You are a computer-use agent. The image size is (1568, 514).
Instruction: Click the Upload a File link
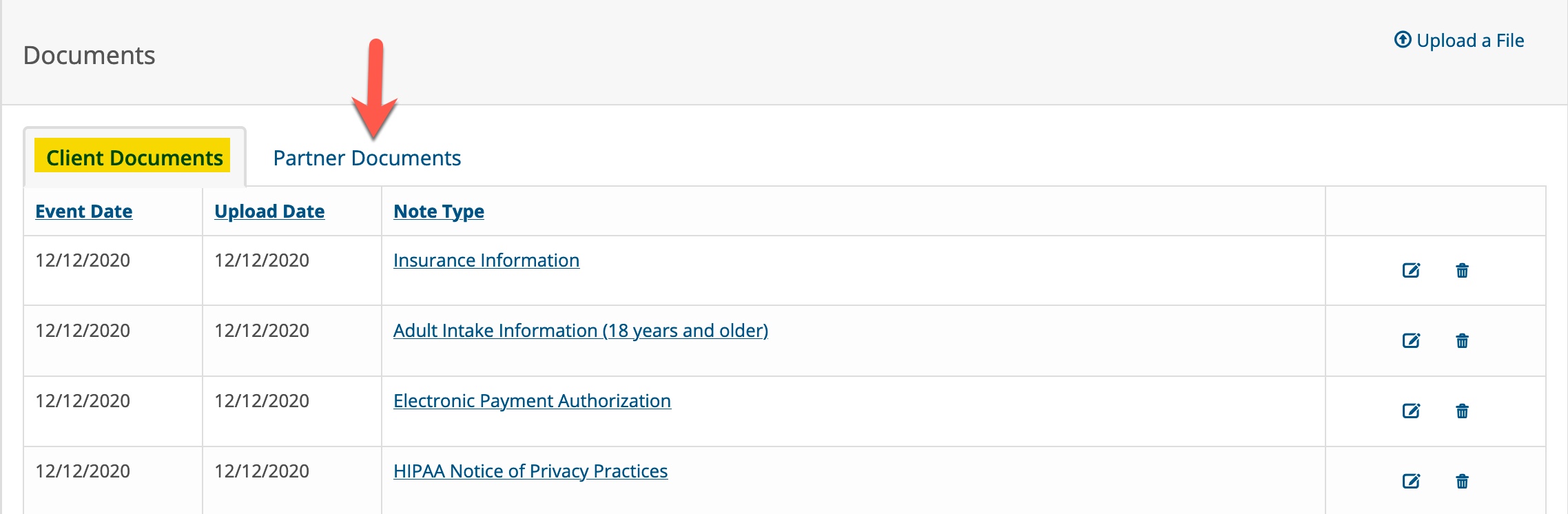click(x=1469, y=41)
